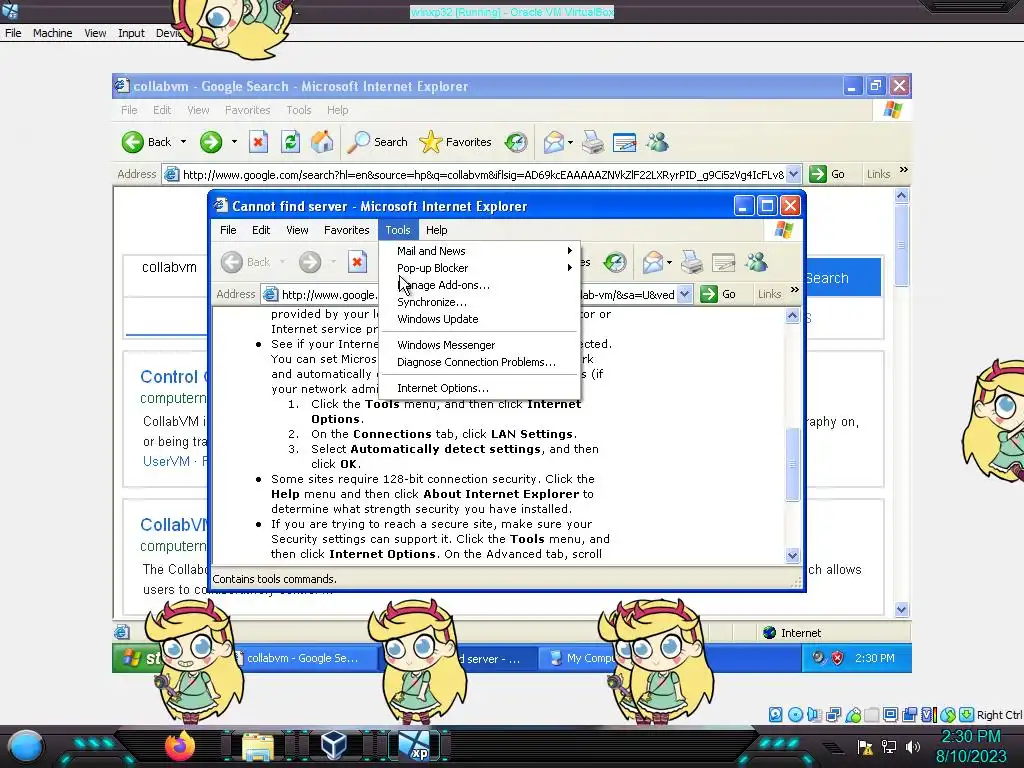This screenshot has height=768, width=1024.
Task: Launch Windows Messenger from Tools menu
Action: click(479, 345)
